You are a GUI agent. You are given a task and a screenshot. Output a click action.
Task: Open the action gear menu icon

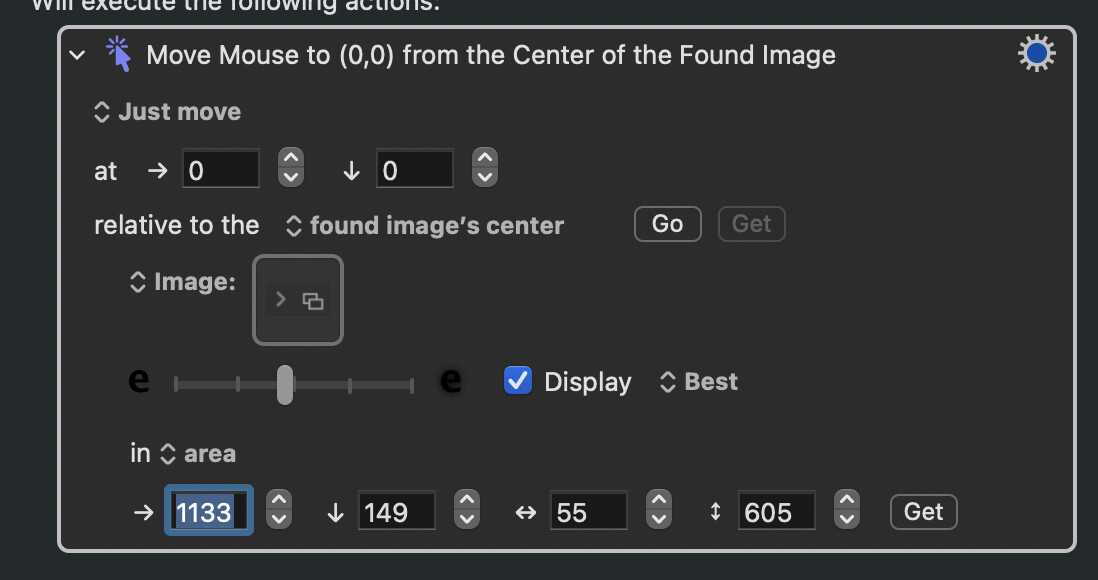tap(1036, 53)
